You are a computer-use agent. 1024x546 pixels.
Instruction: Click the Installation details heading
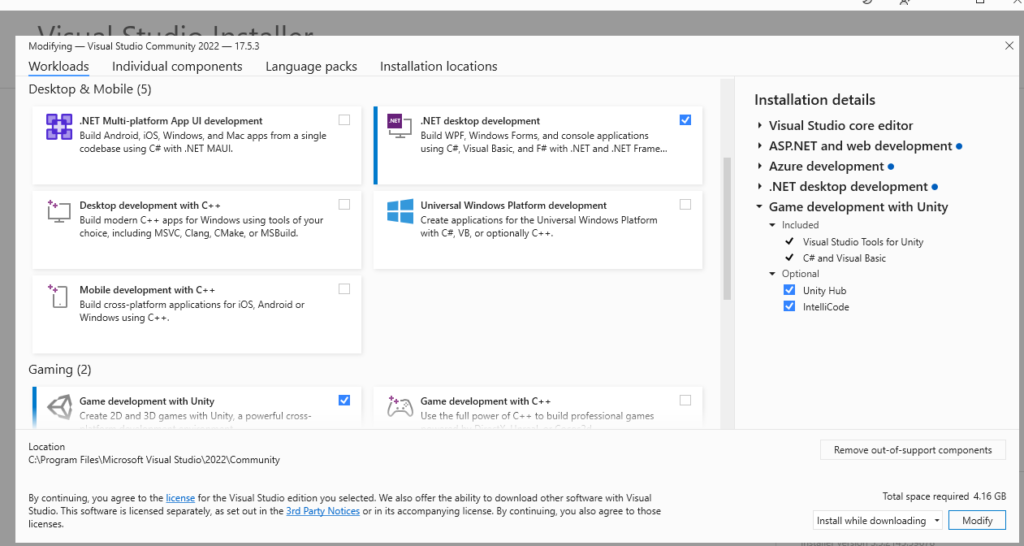pos(814,100)
